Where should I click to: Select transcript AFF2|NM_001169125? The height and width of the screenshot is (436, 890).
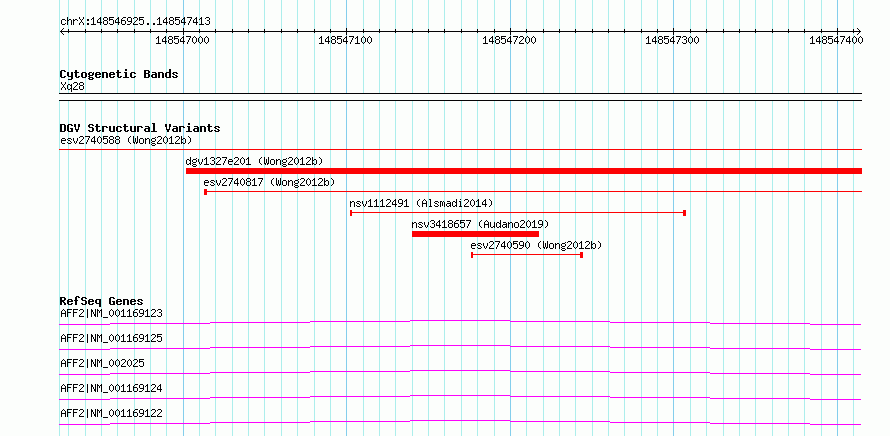coord(111,338)
